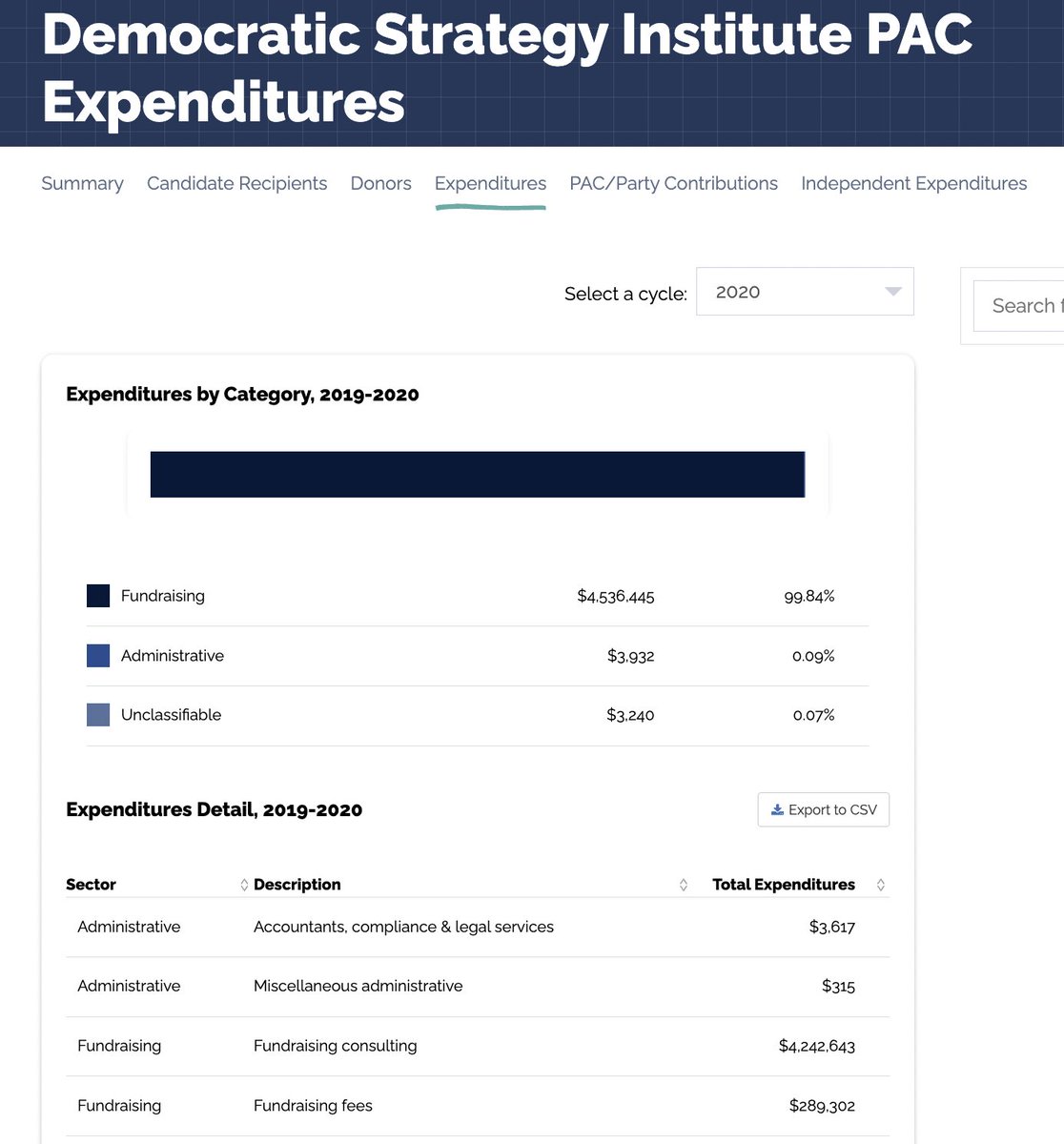Viewport: 1064px width, 1144px height.
Task: Open the Summary tab
Action: (x=82, y=183)
